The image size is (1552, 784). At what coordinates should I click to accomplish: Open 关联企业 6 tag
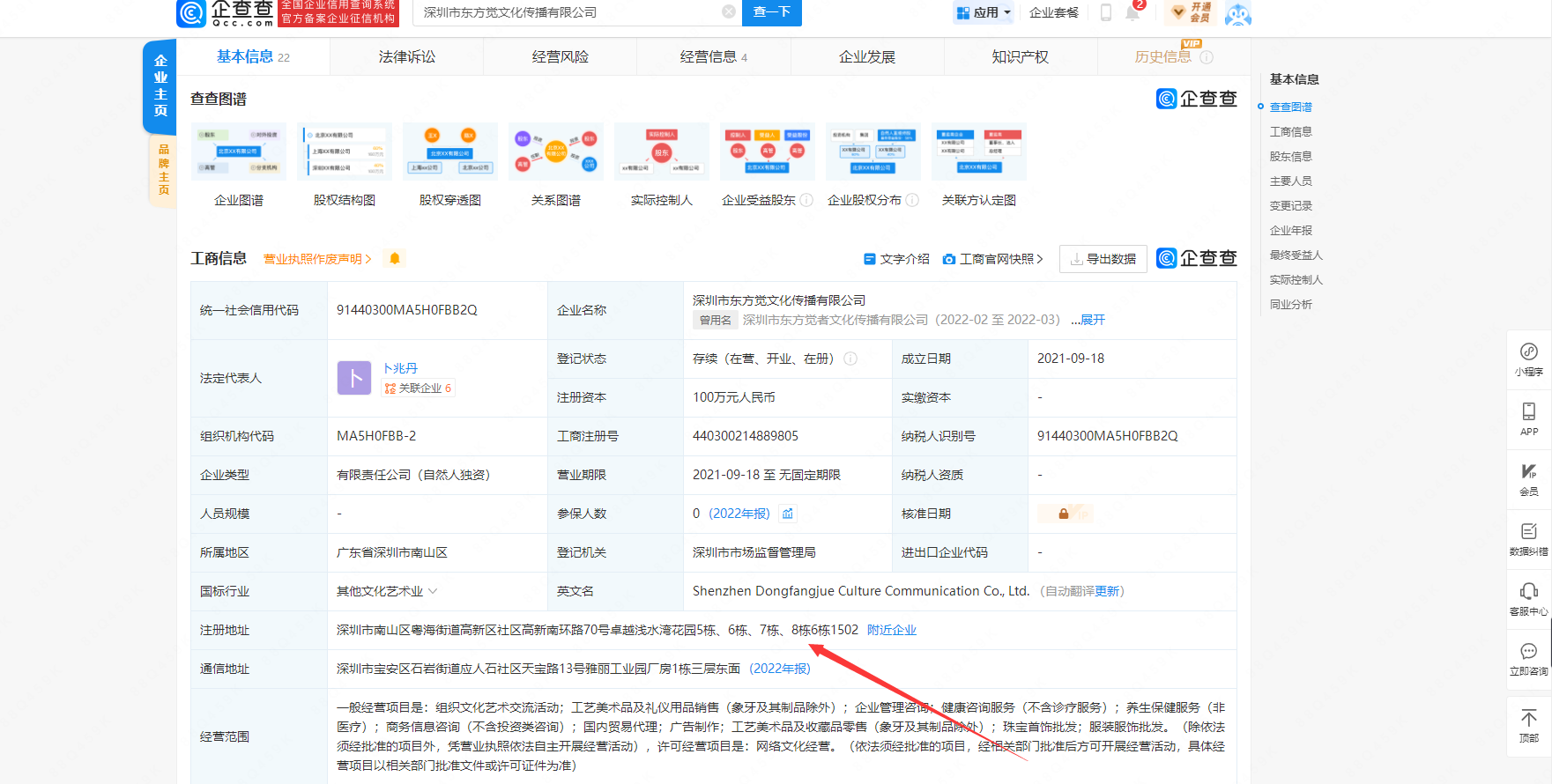[419, 388]
